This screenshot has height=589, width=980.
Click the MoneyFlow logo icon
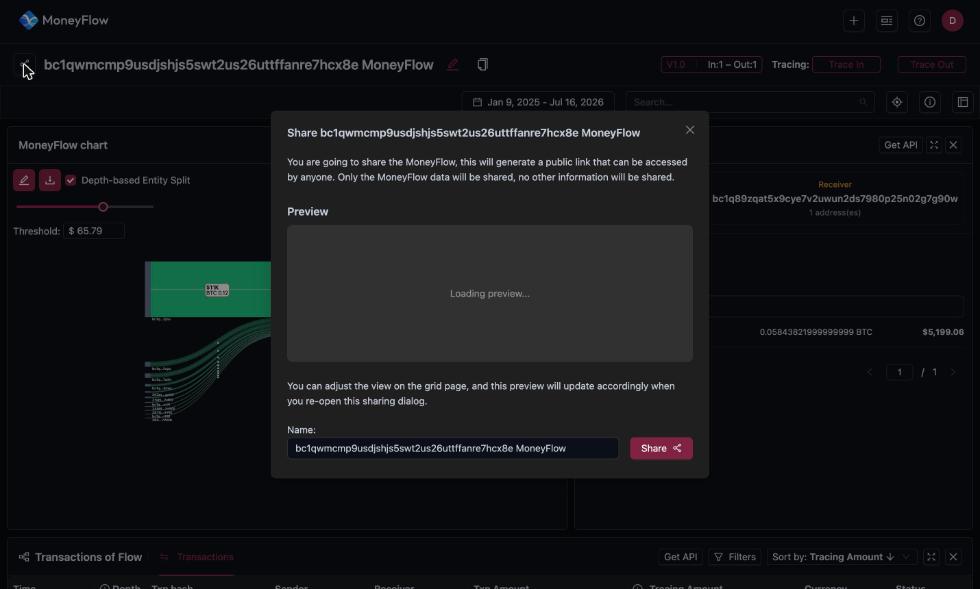click(28, 20)
